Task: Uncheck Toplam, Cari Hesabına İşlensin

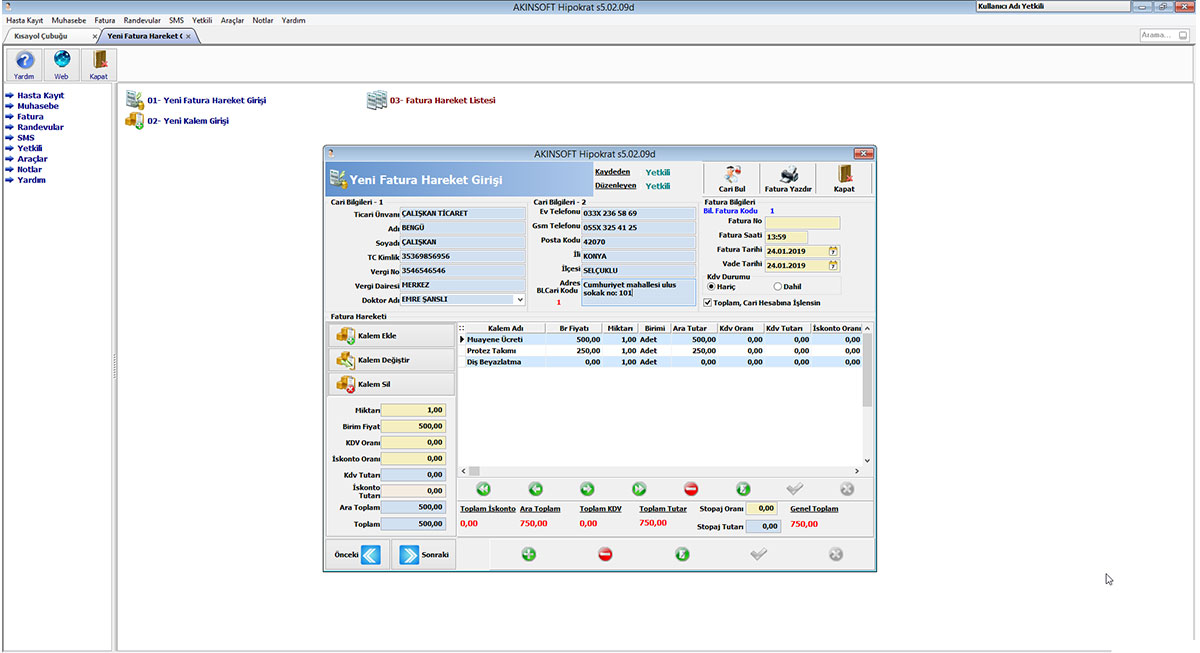Action: point(707,303)
